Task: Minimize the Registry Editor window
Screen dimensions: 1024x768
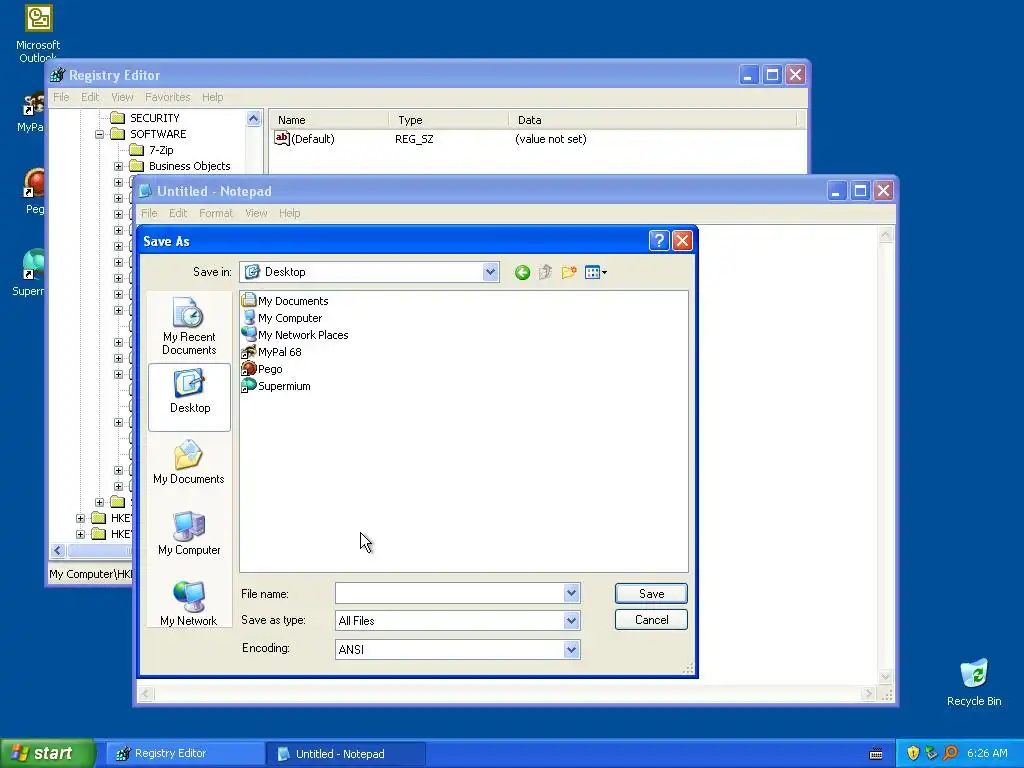Action: point(748,75)
